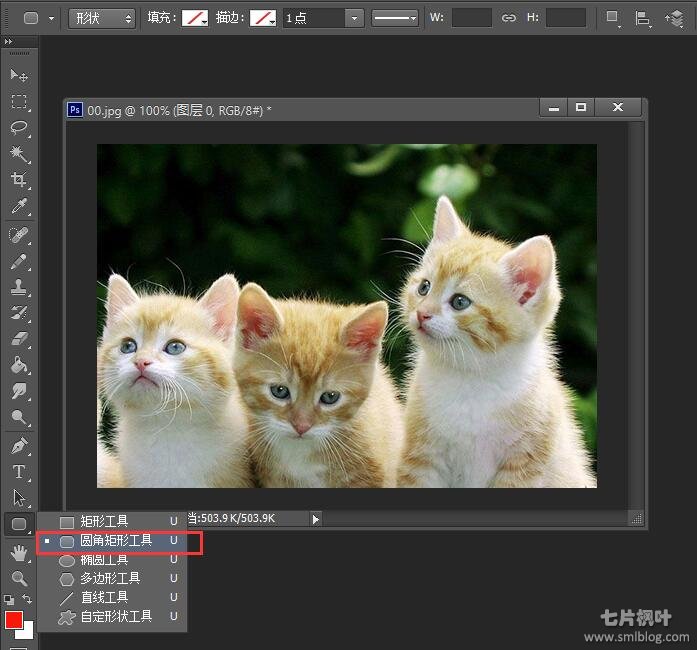Screen dimensions: 697x650
Task: Click the W width input field
Action: tap(471, 18)
